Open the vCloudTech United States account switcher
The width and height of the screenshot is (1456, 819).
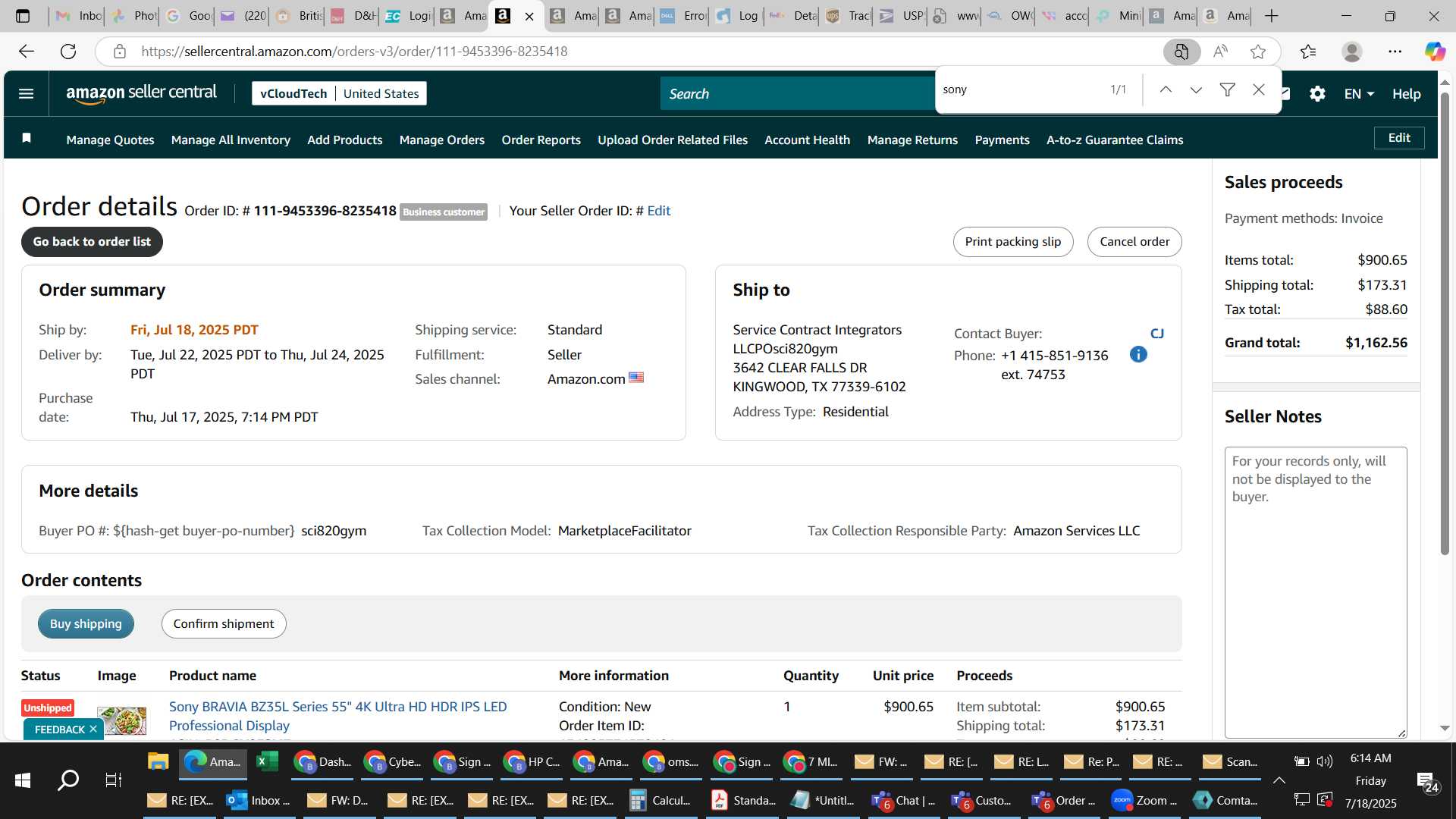pyautogui.click(x=339, y=93)
